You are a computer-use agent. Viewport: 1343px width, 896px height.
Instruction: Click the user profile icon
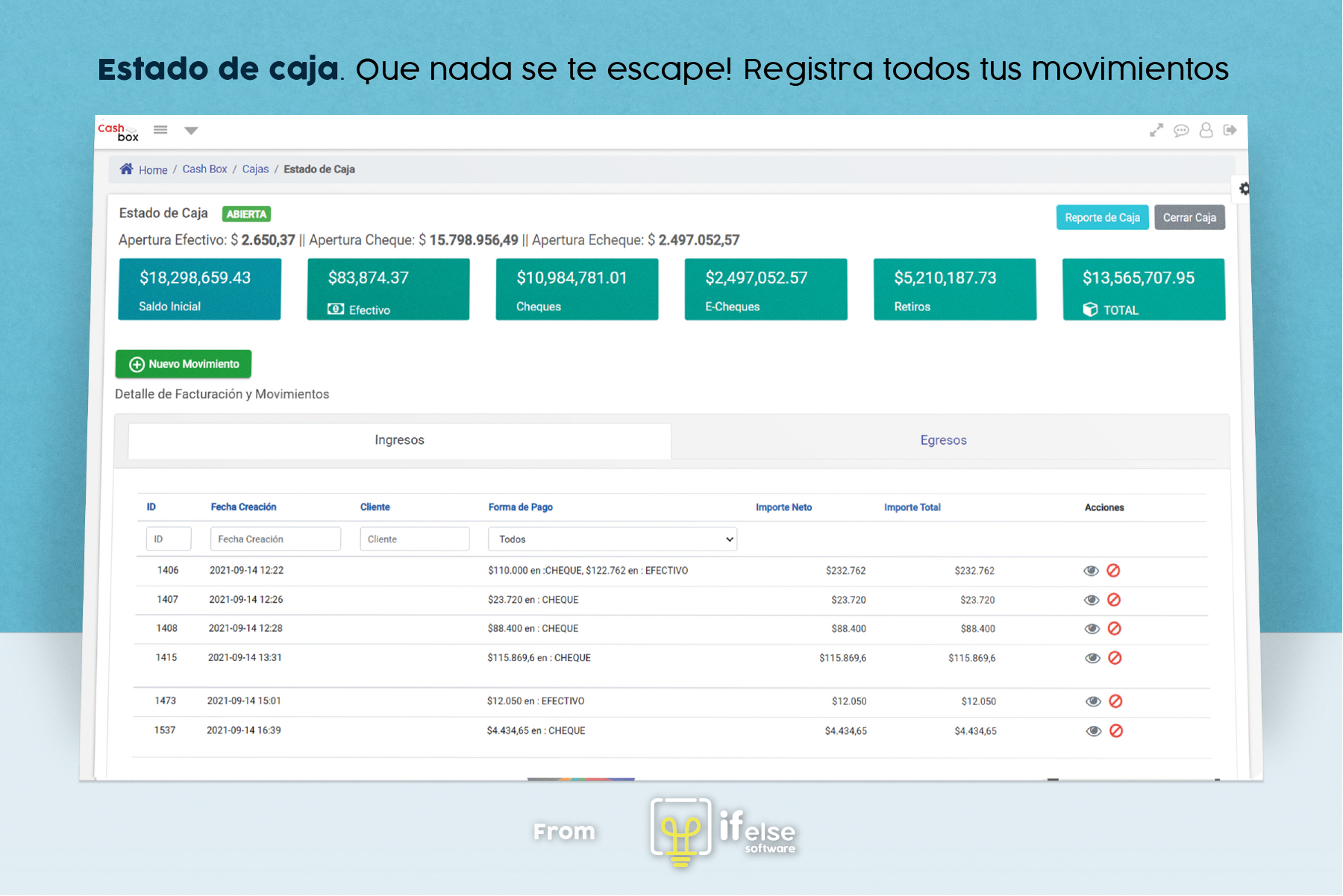[1206, 131]
